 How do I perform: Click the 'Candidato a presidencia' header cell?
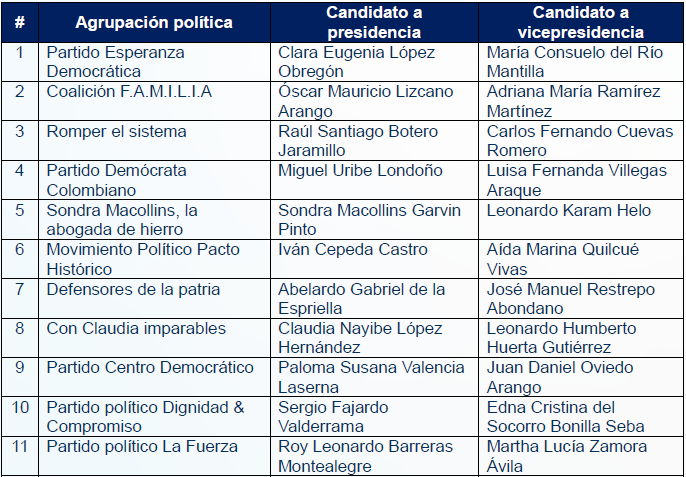tap(373, 22)
